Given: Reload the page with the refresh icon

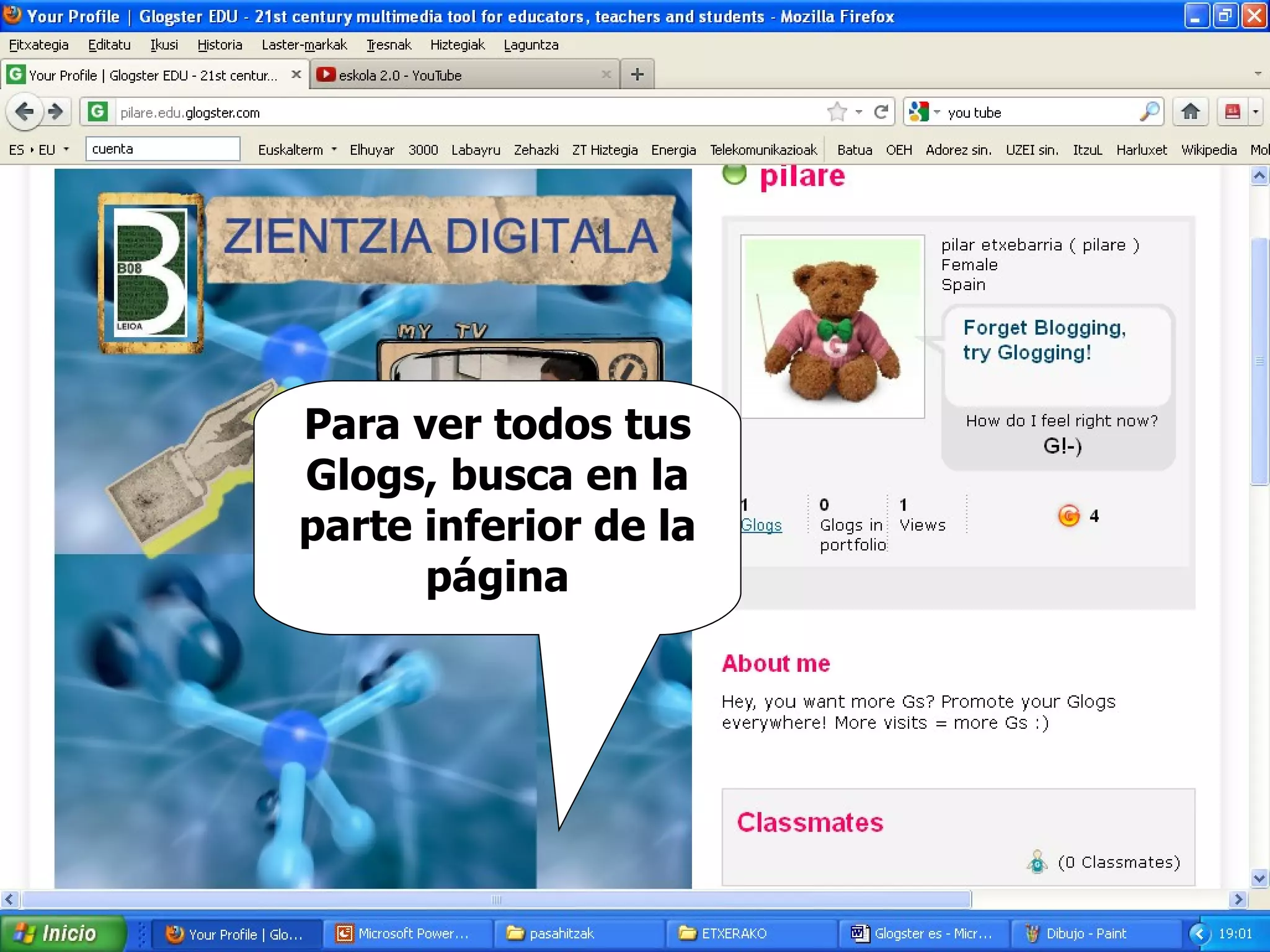Looking at the screenshot, I should [x=881, y=112].
